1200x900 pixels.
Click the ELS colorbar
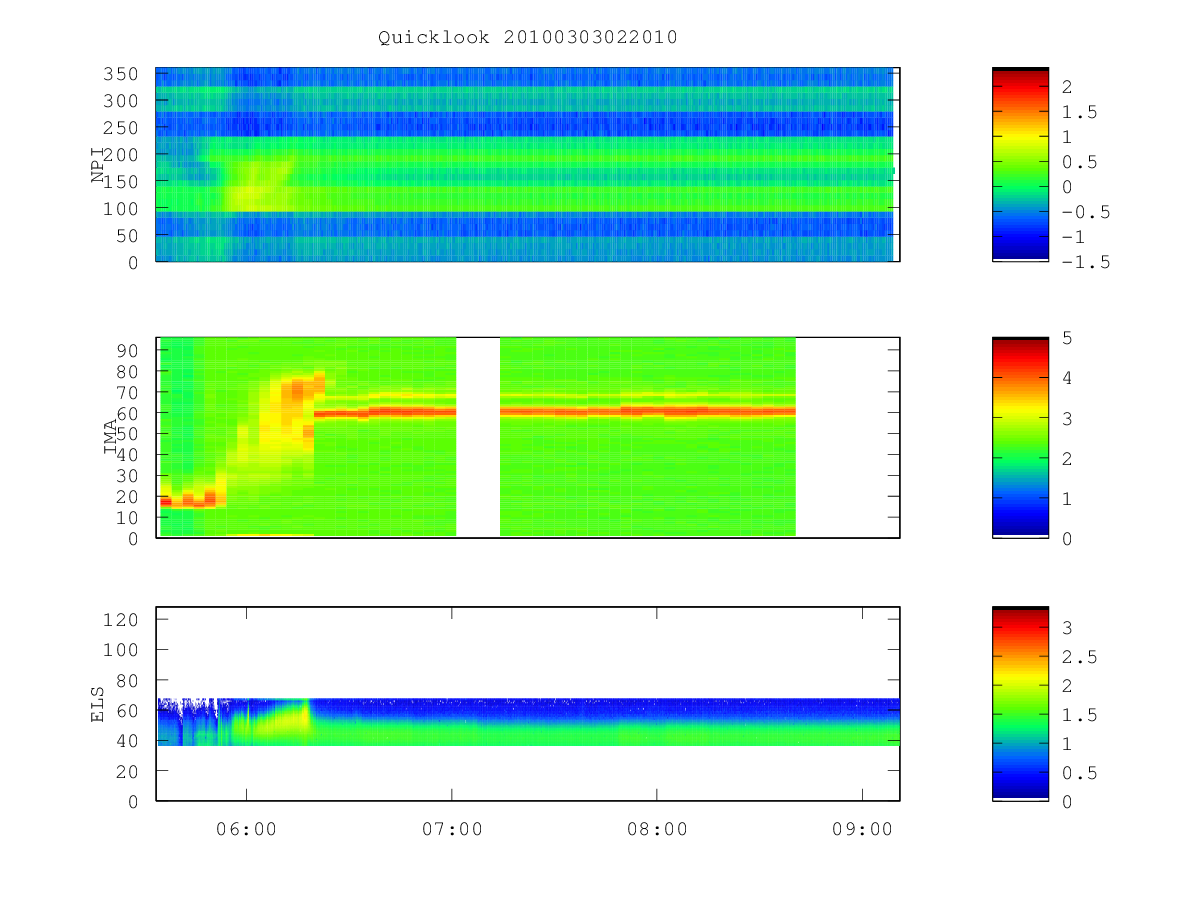click(x=1020, y=704)
